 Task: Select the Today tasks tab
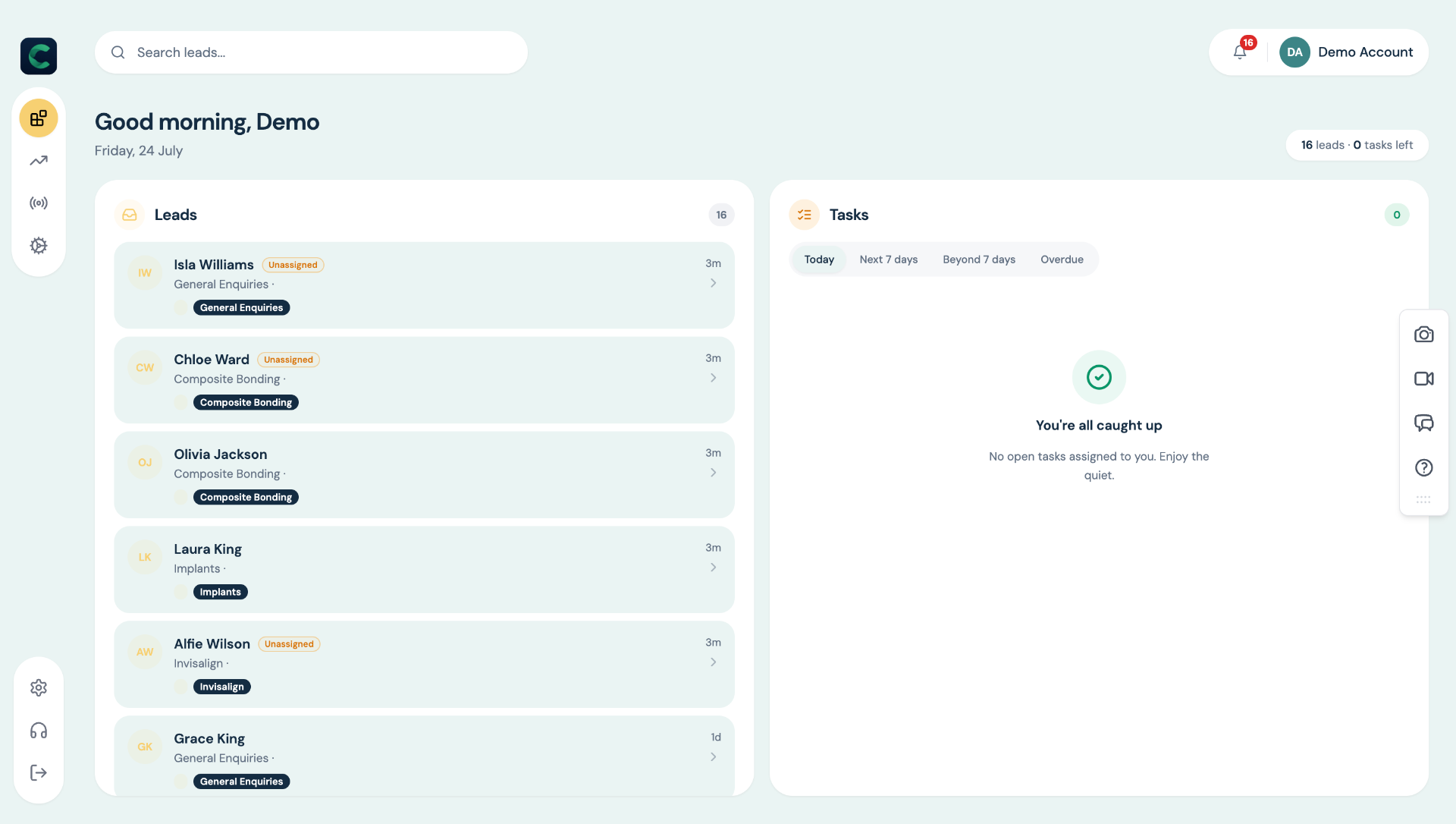pos(819,259)
